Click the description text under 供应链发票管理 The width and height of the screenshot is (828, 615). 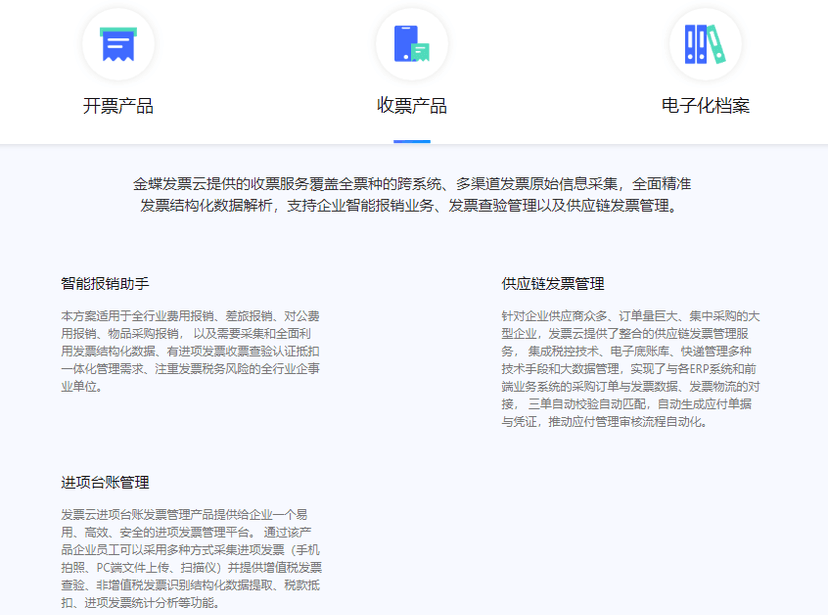(x=631, y=368)
